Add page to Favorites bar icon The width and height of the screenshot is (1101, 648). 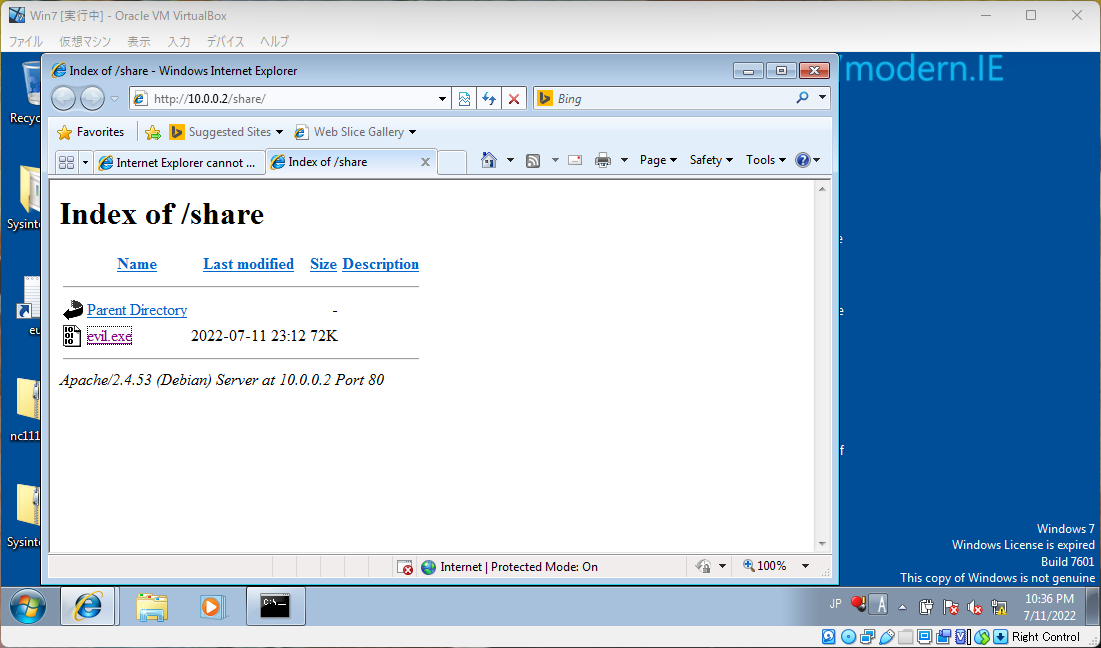coord(153,132)
